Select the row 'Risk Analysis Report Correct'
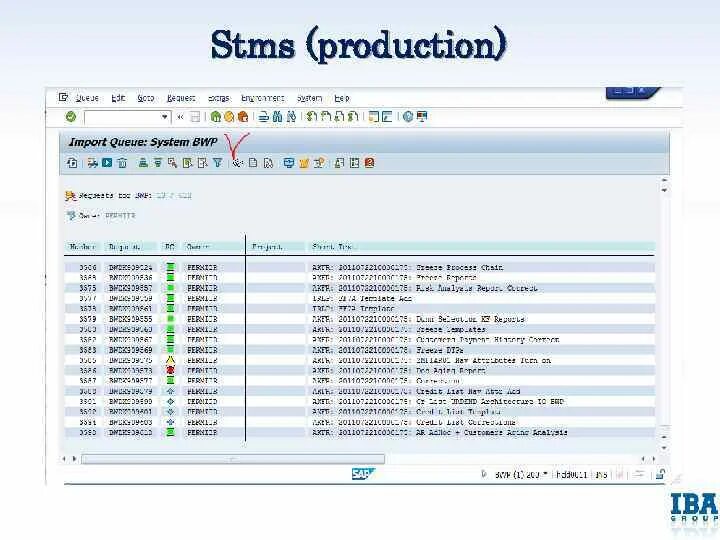 click(x=360, y=288)
